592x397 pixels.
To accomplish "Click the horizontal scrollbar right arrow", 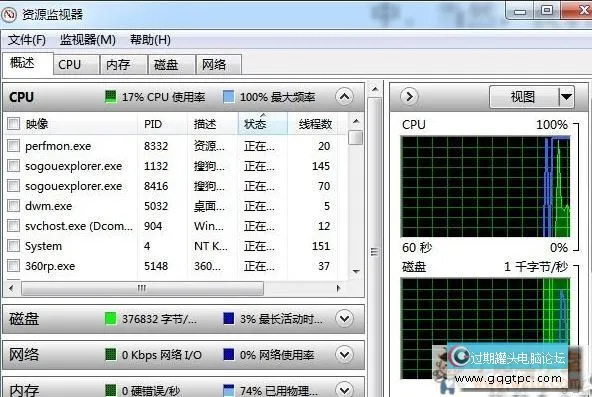I will coord(338,288).
